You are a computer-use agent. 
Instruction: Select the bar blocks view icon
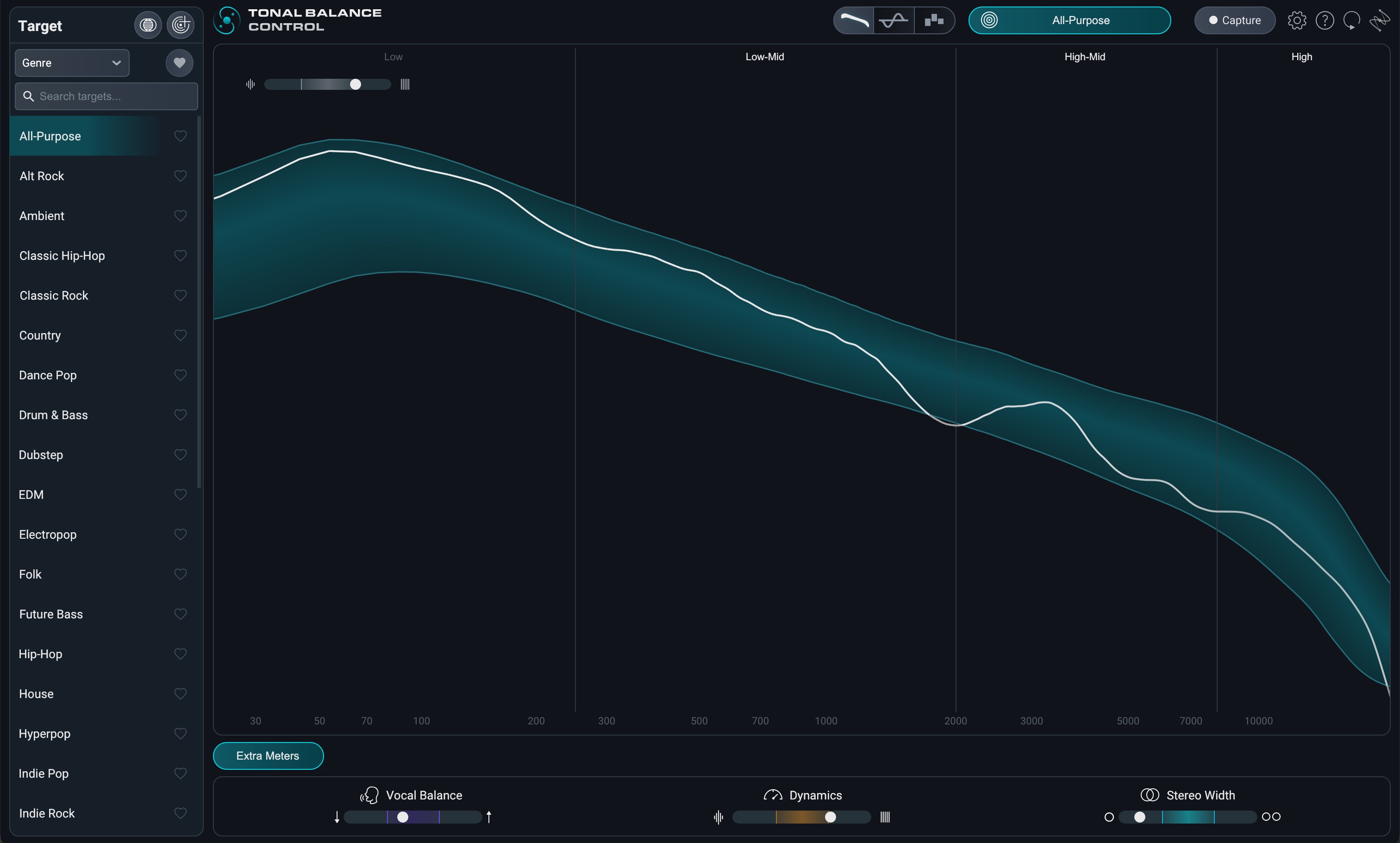934,20
